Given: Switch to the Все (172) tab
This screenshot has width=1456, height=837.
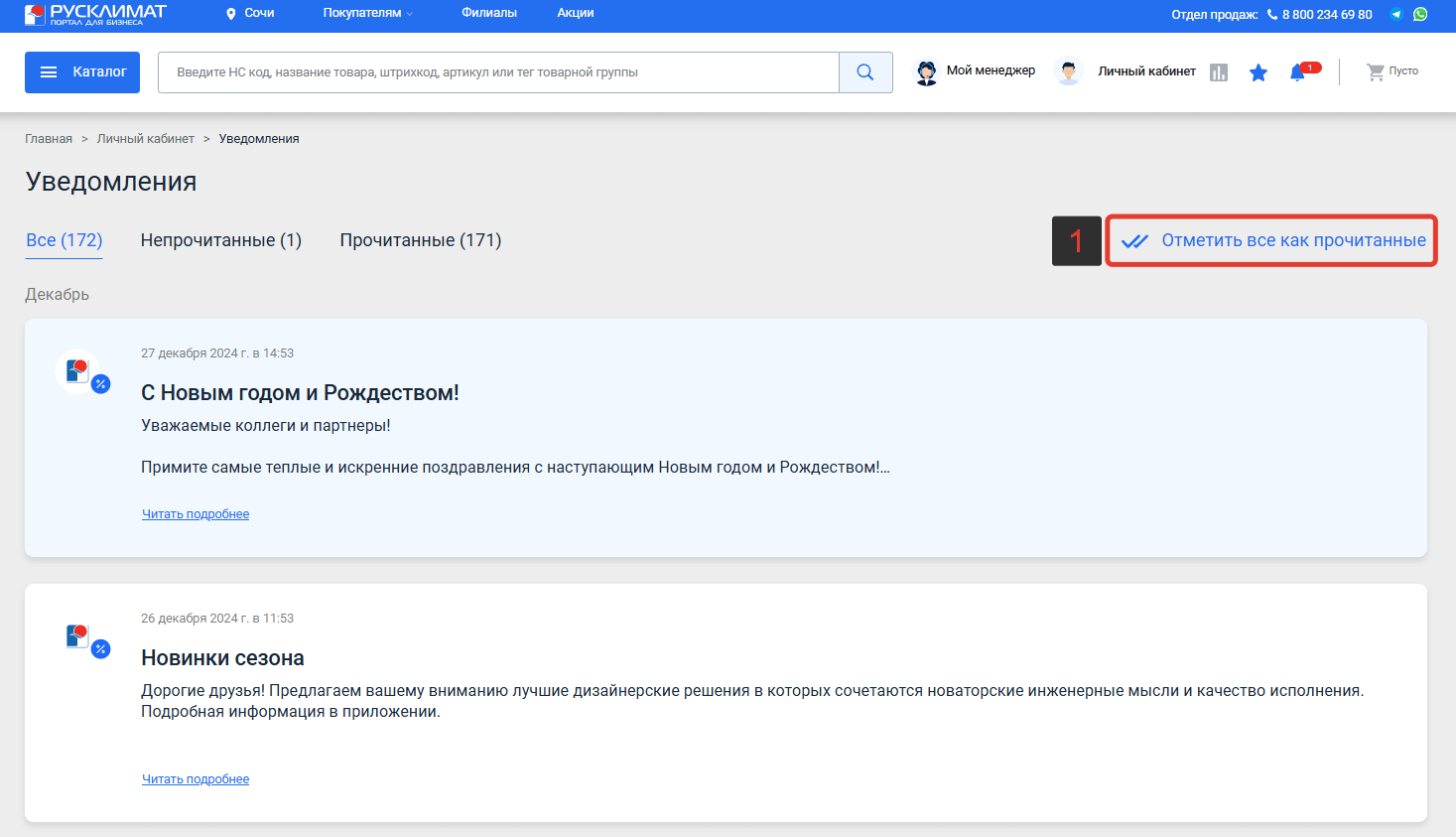Looking at the screenshot, I should 65,240.
